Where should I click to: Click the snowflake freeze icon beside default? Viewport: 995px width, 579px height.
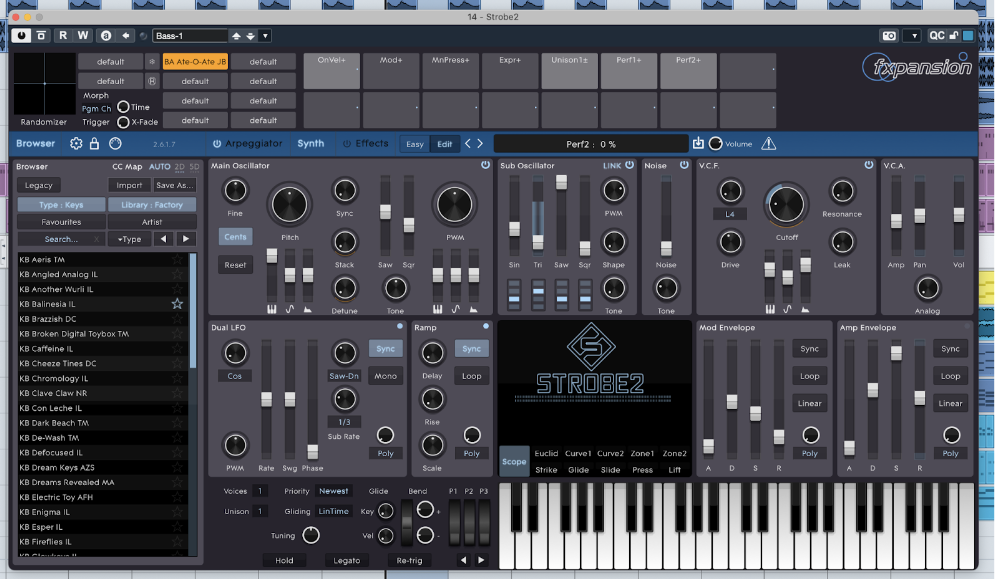[x=152, y=62]
